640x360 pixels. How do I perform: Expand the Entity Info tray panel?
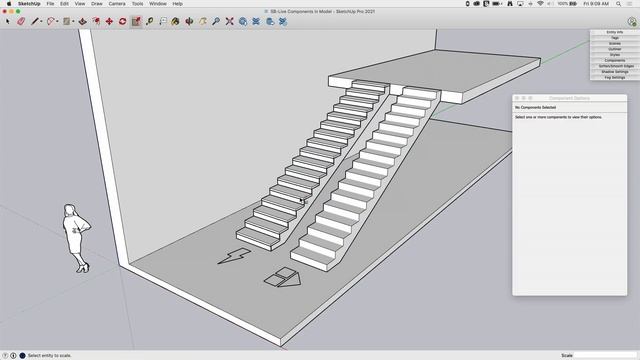[615, 32]
